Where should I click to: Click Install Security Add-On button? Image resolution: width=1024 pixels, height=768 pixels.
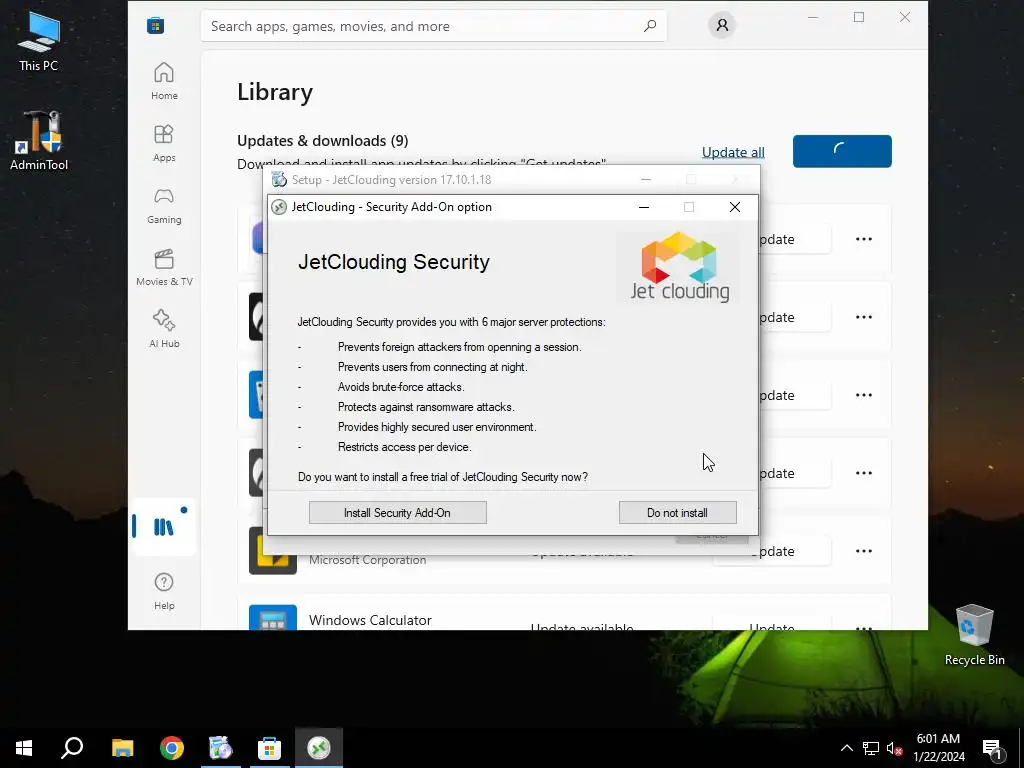click(398, 513)
